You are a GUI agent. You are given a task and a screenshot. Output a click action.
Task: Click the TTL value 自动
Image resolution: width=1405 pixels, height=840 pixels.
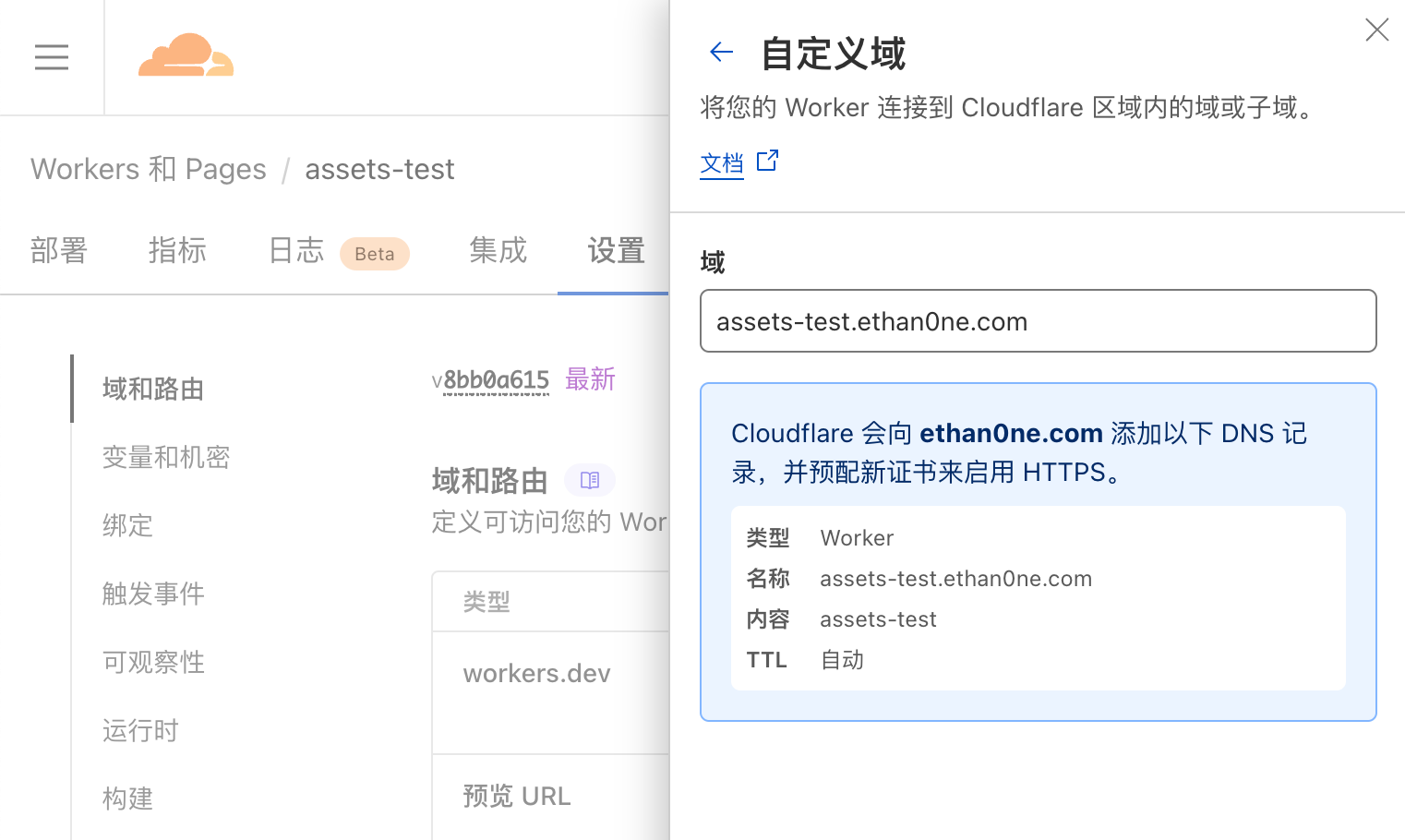point(842,660)
